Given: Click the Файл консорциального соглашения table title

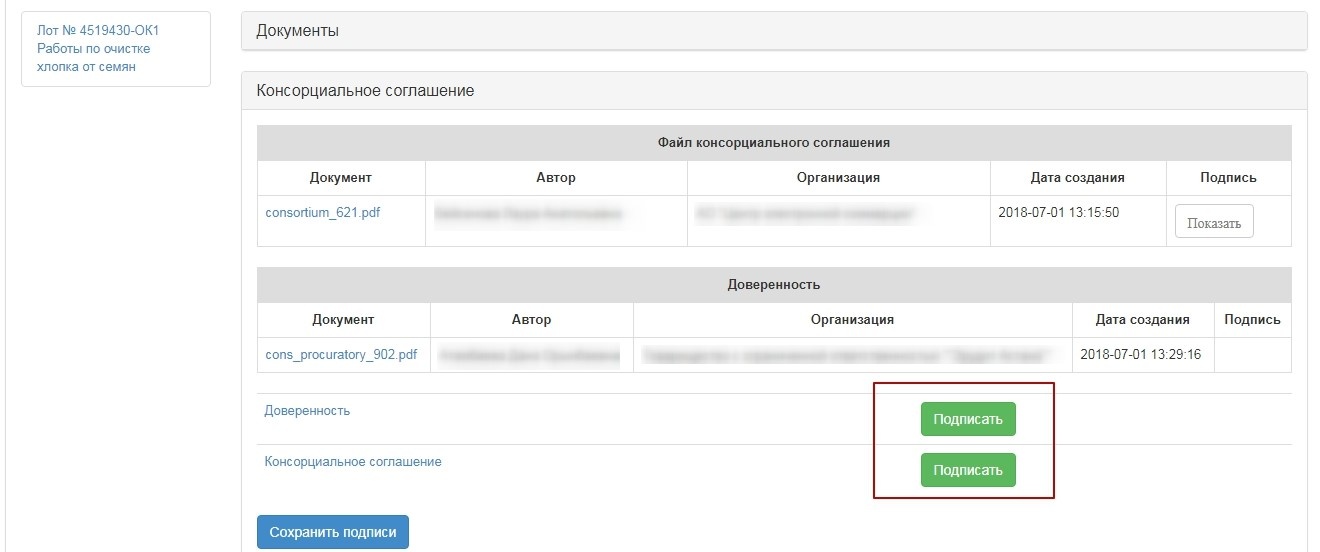Looking at the screenshot, I should (773, 143).
